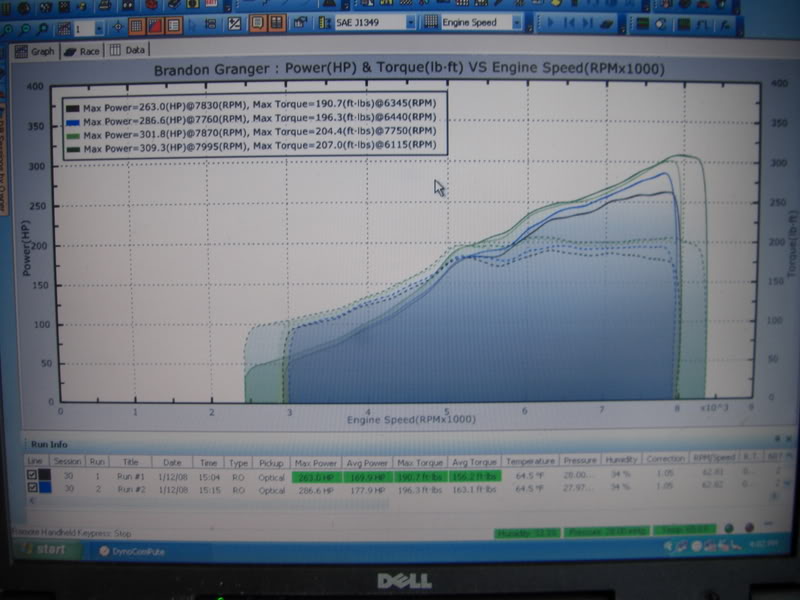Select the crosshair cursor tool icon
Viewport: 800px width, 600px height.
[117, 25]
